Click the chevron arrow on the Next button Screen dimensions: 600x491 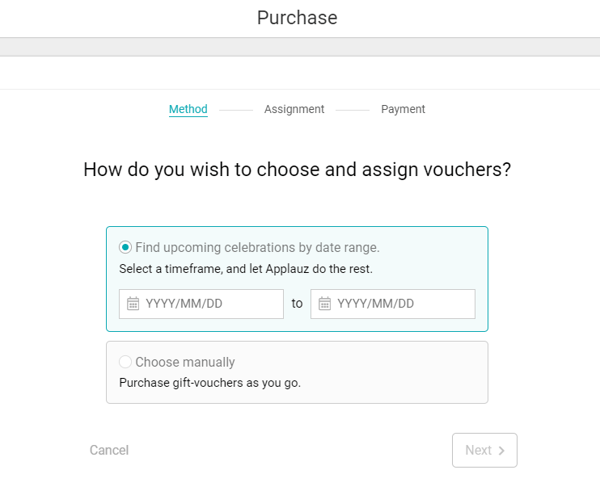coord(501,451)
